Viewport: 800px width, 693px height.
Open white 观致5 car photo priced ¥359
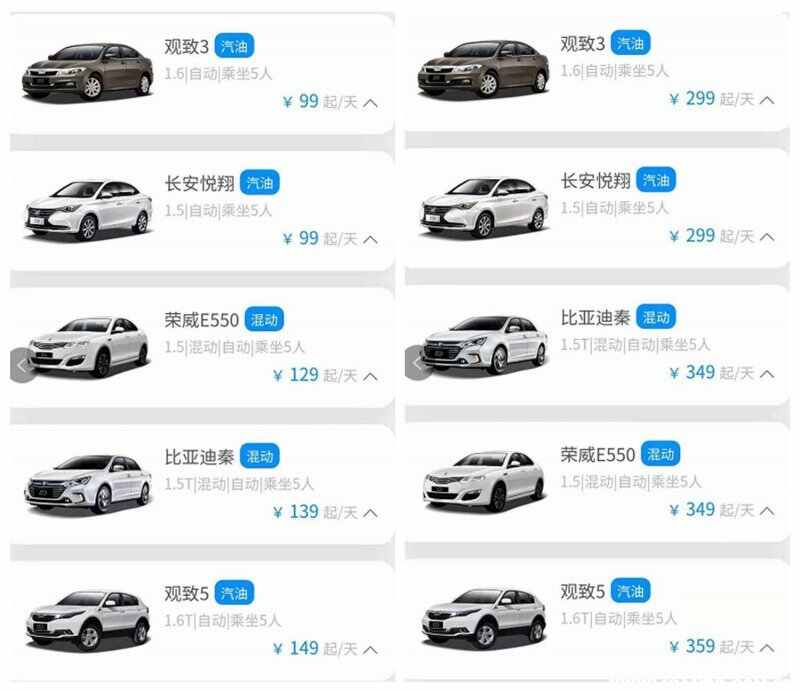[484, 617]
